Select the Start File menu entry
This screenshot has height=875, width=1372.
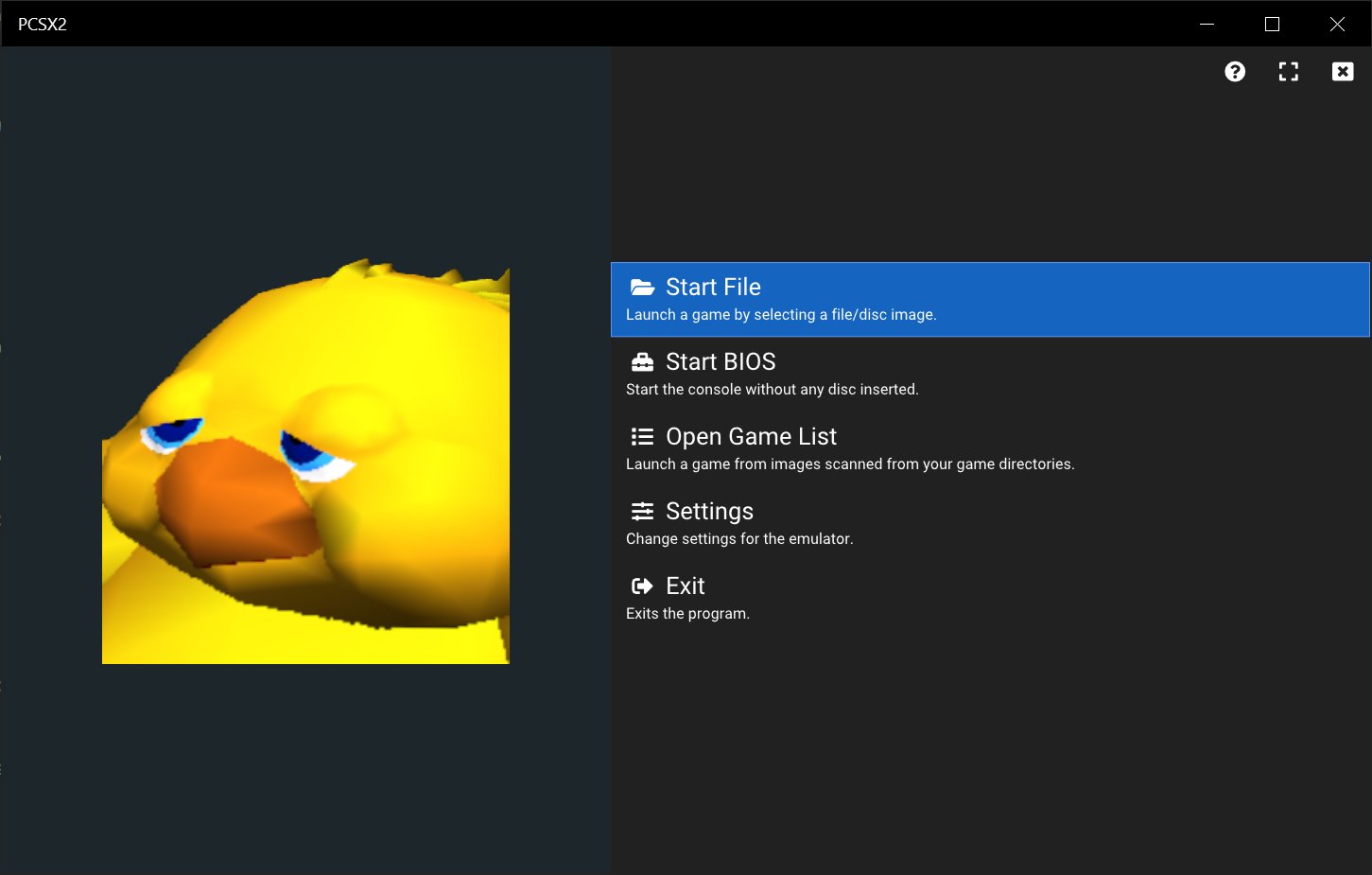990,299
